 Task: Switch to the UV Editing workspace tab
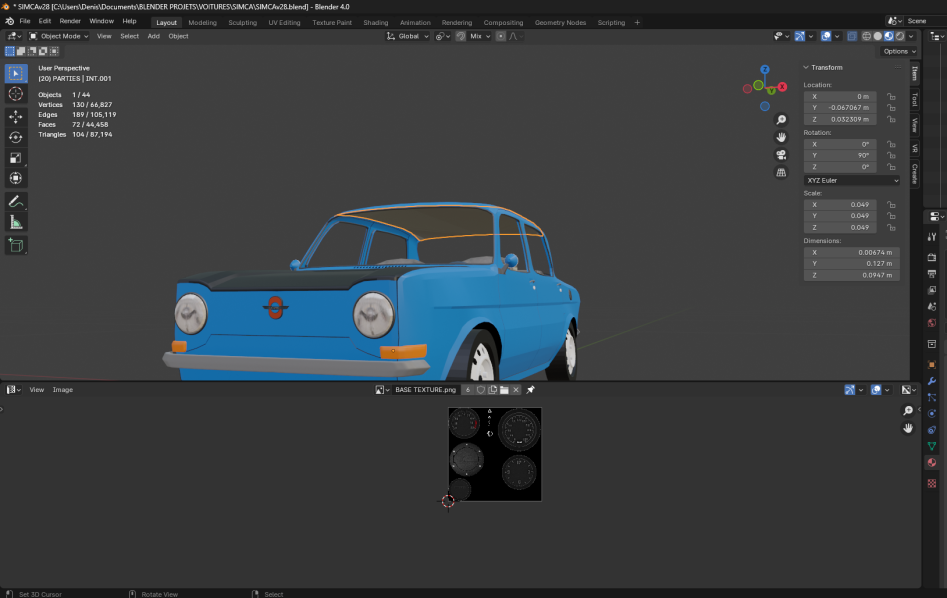point(284,22)
